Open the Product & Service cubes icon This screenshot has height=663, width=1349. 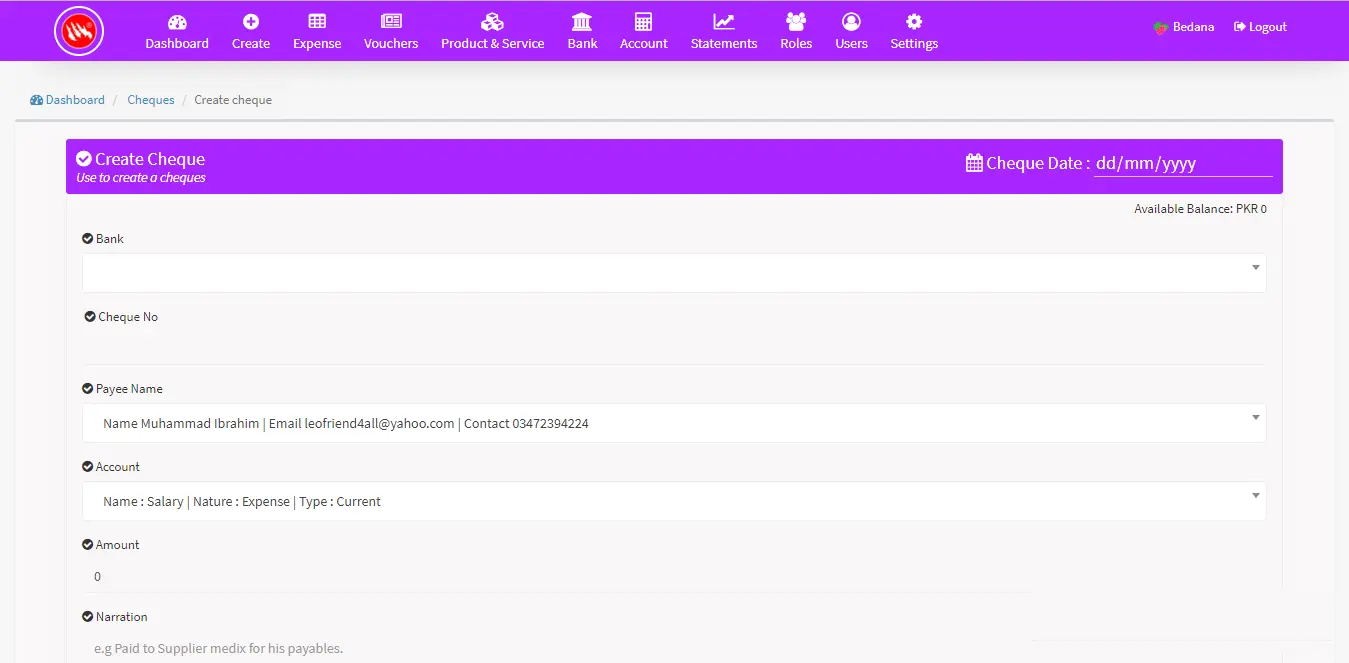click(492, 21)
